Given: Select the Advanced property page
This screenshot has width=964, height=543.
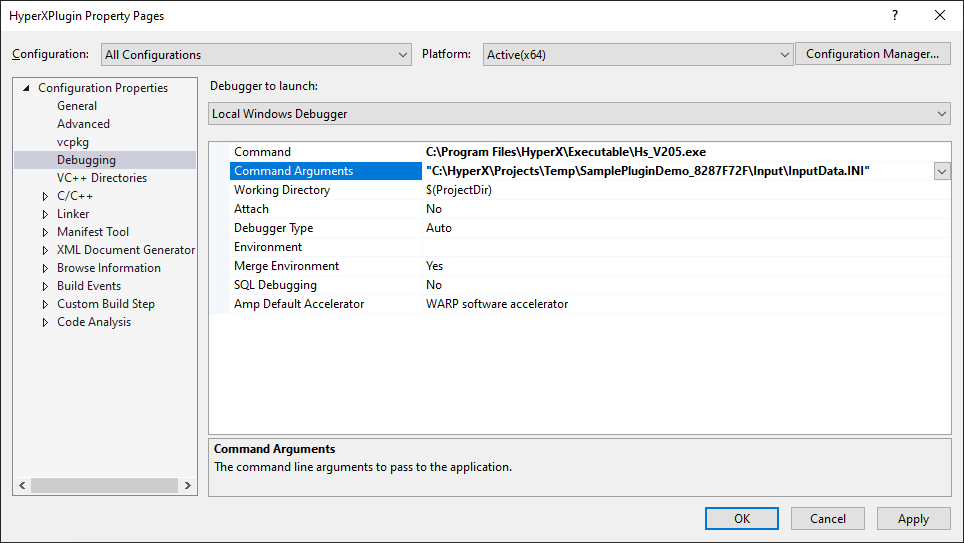Looking at the screenshot, I should (x=83, y=124).
